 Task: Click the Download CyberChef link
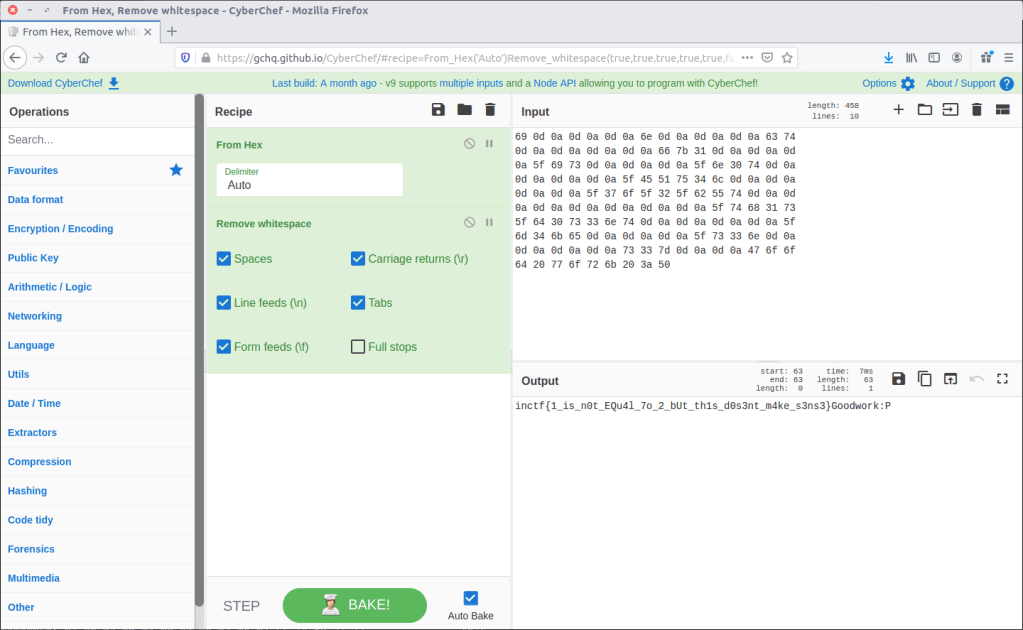[x=63, y=83]
